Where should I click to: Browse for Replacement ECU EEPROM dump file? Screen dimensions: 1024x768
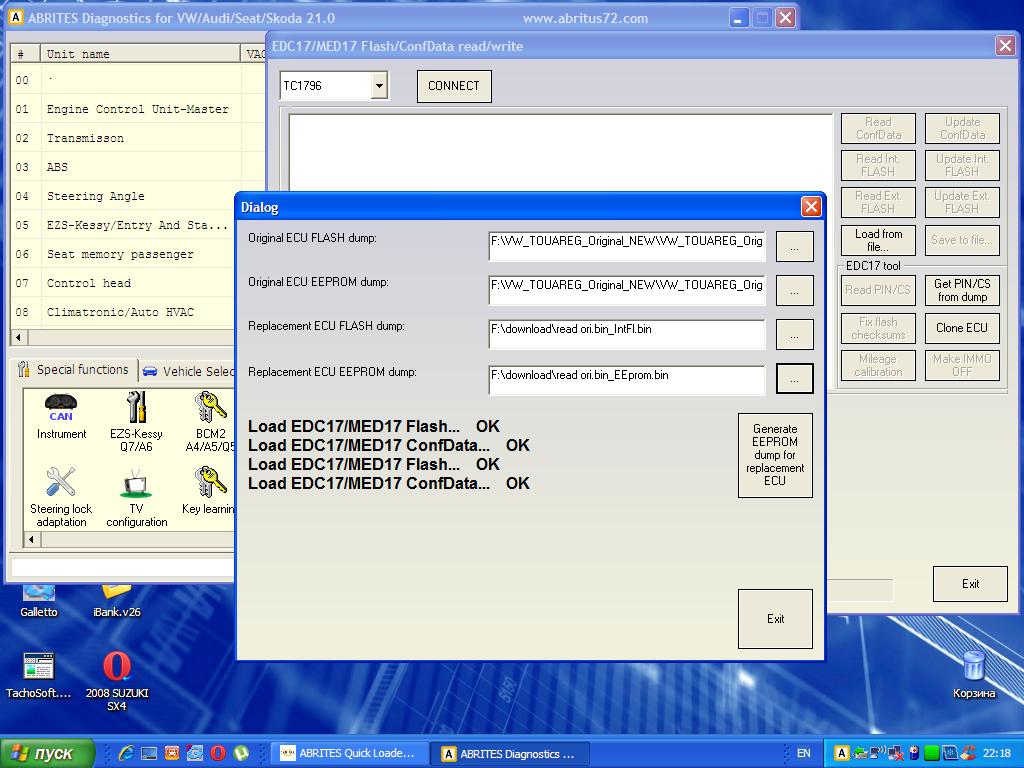[795, 379]
